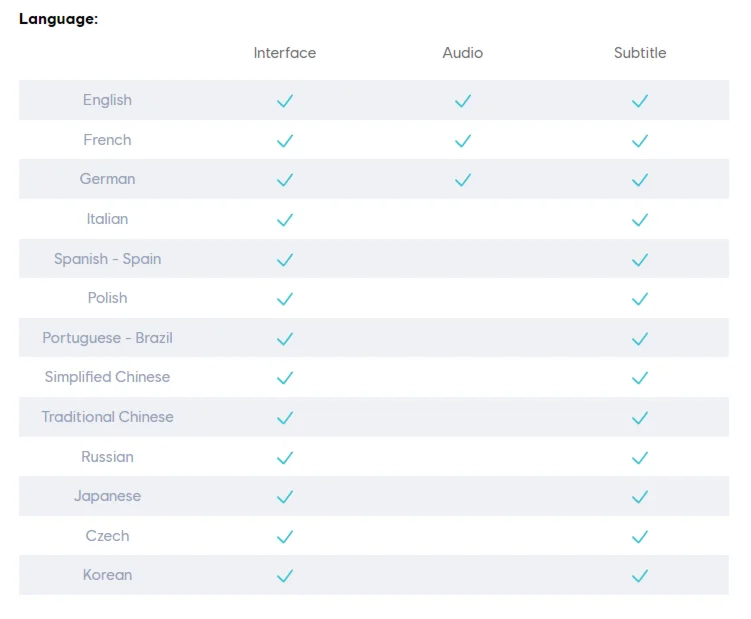This screenshot has width=751, height=619.
Task: Click the Interface column header
Action: [x=285, y=53]
